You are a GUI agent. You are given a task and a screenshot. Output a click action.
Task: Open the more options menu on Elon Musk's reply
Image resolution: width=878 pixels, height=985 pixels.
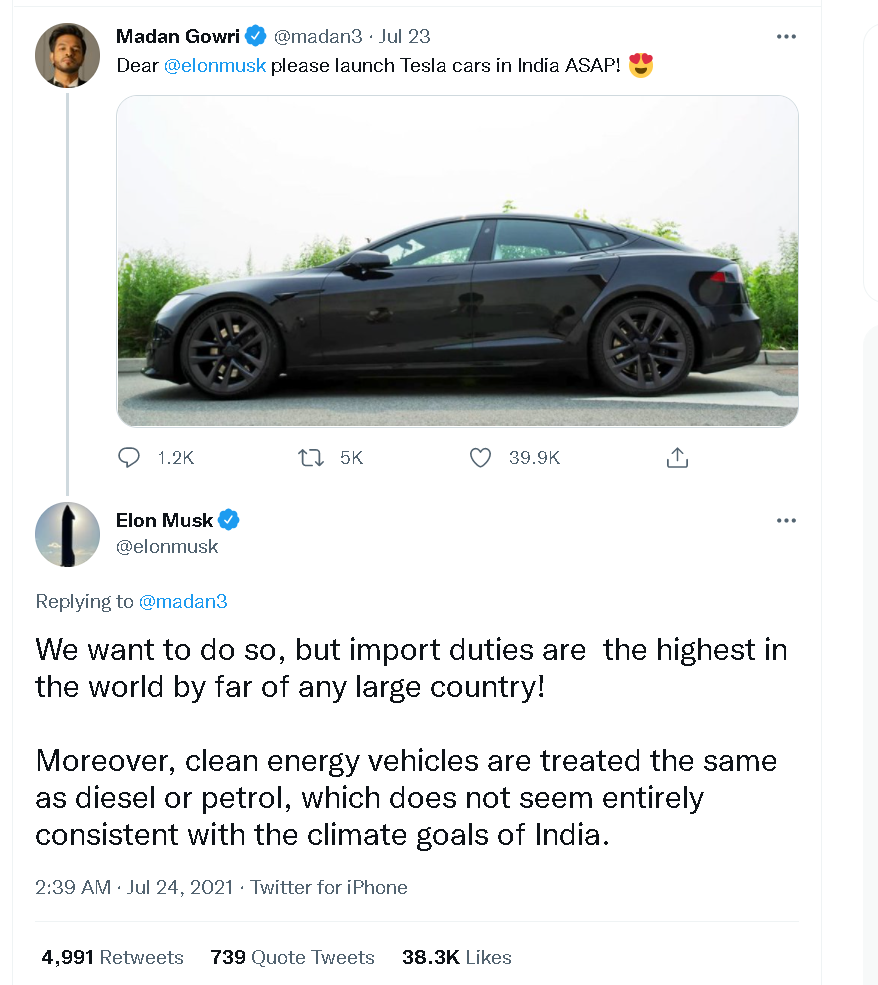(786, 520)
